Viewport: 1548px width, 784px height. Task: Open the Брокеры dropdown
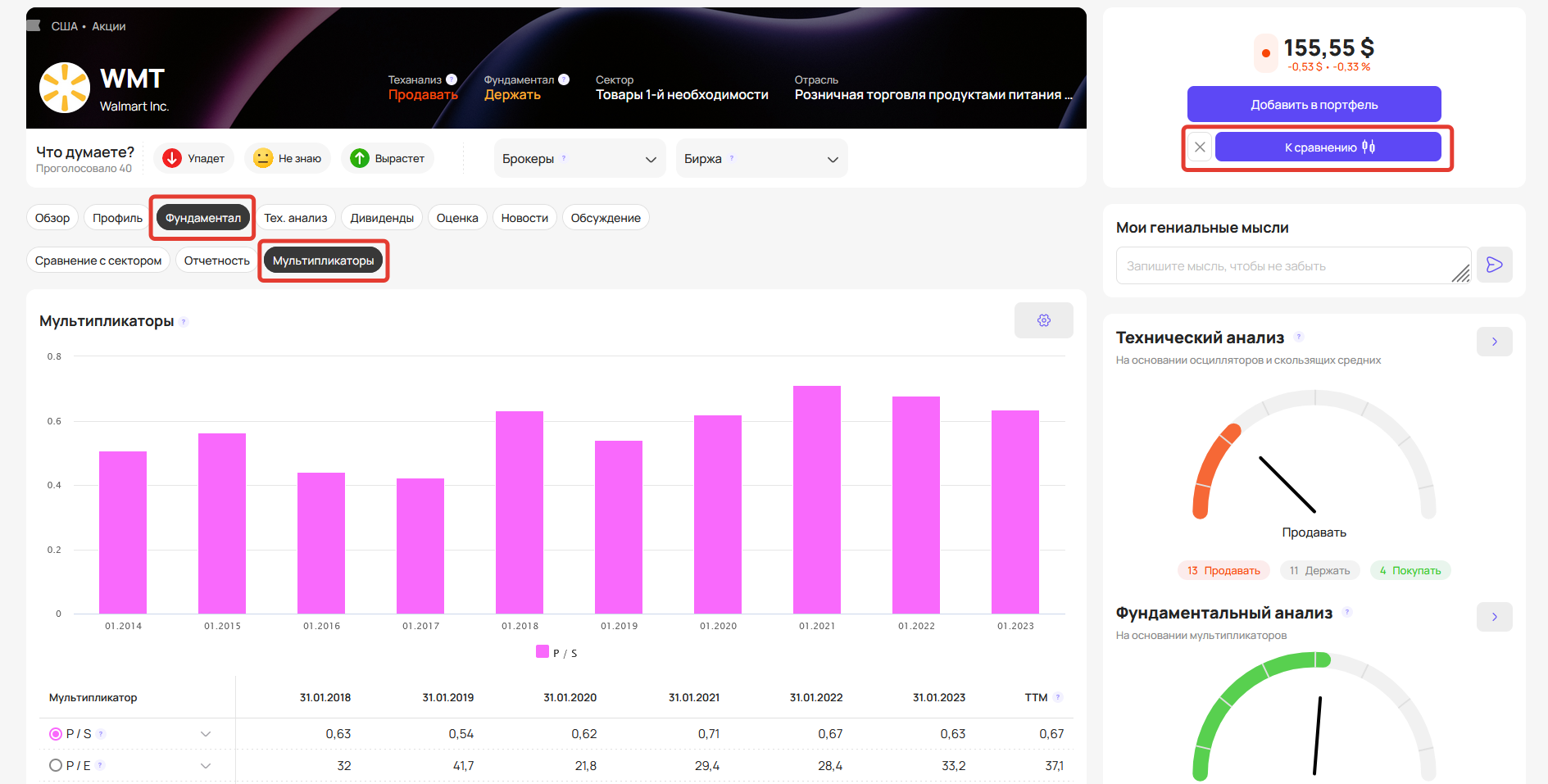[579, 159]
